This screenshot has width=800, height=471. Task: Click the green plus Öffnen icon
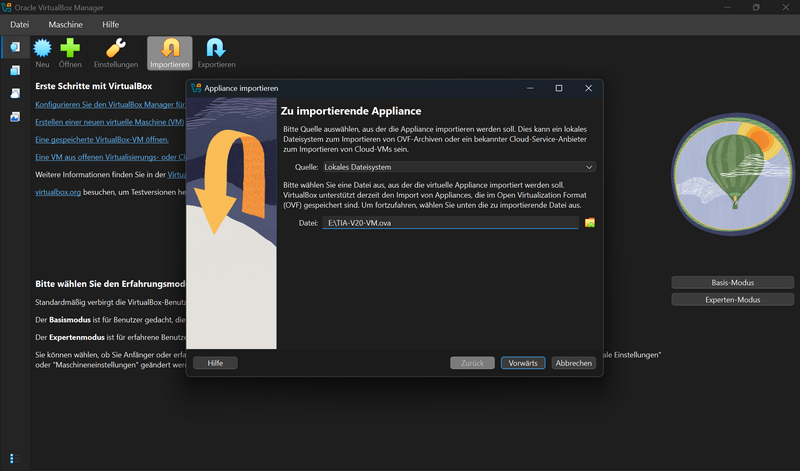(x=70, y=51)
